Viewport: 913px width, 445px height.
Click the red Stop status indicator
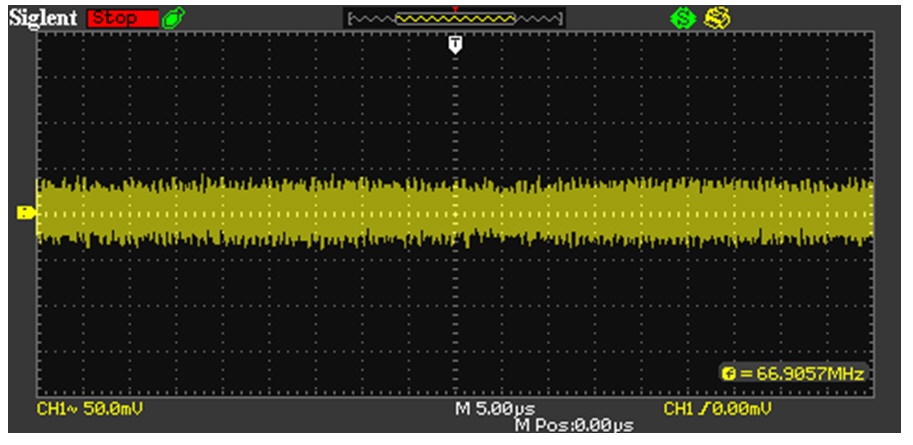[122, 18]
